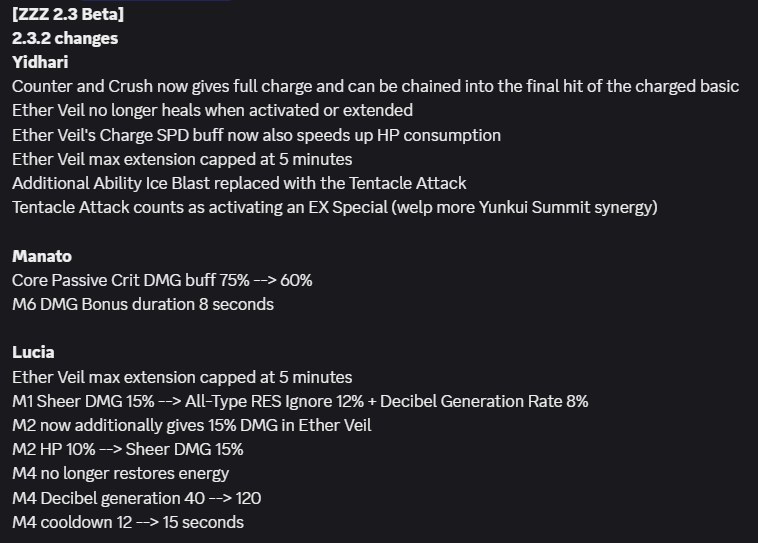
Task: Click the Ether Veil no longer heals line
Action: [x=213, y=110]
